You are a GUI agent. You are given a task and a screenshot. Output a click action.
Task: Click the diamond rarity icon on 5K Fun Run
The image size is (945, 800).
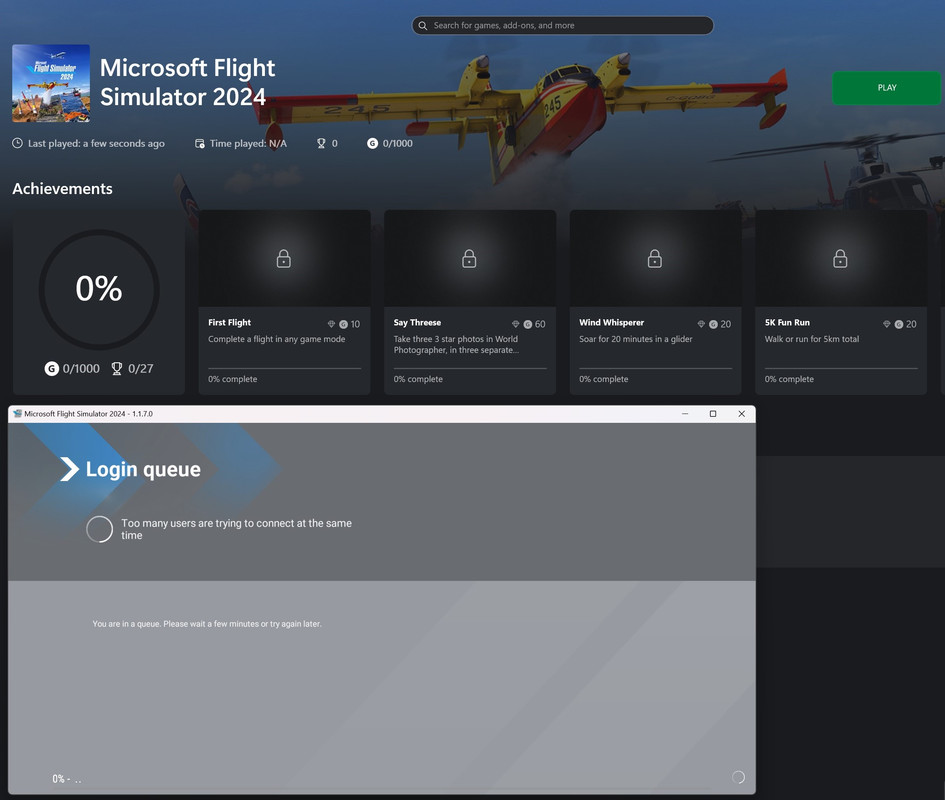[887, 324]
